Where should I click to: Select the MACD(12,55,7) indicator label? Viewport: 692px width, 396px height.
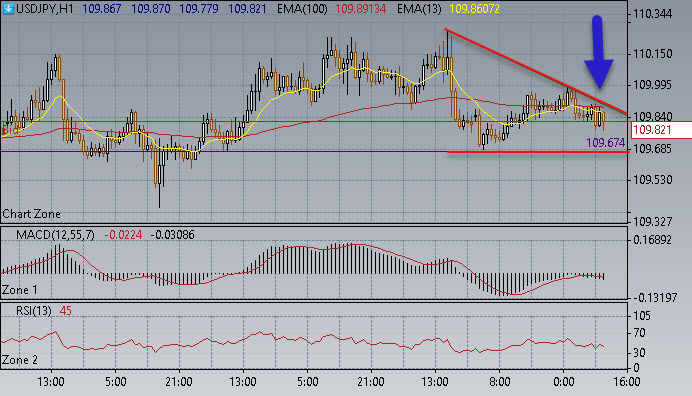tap(55, 235)
